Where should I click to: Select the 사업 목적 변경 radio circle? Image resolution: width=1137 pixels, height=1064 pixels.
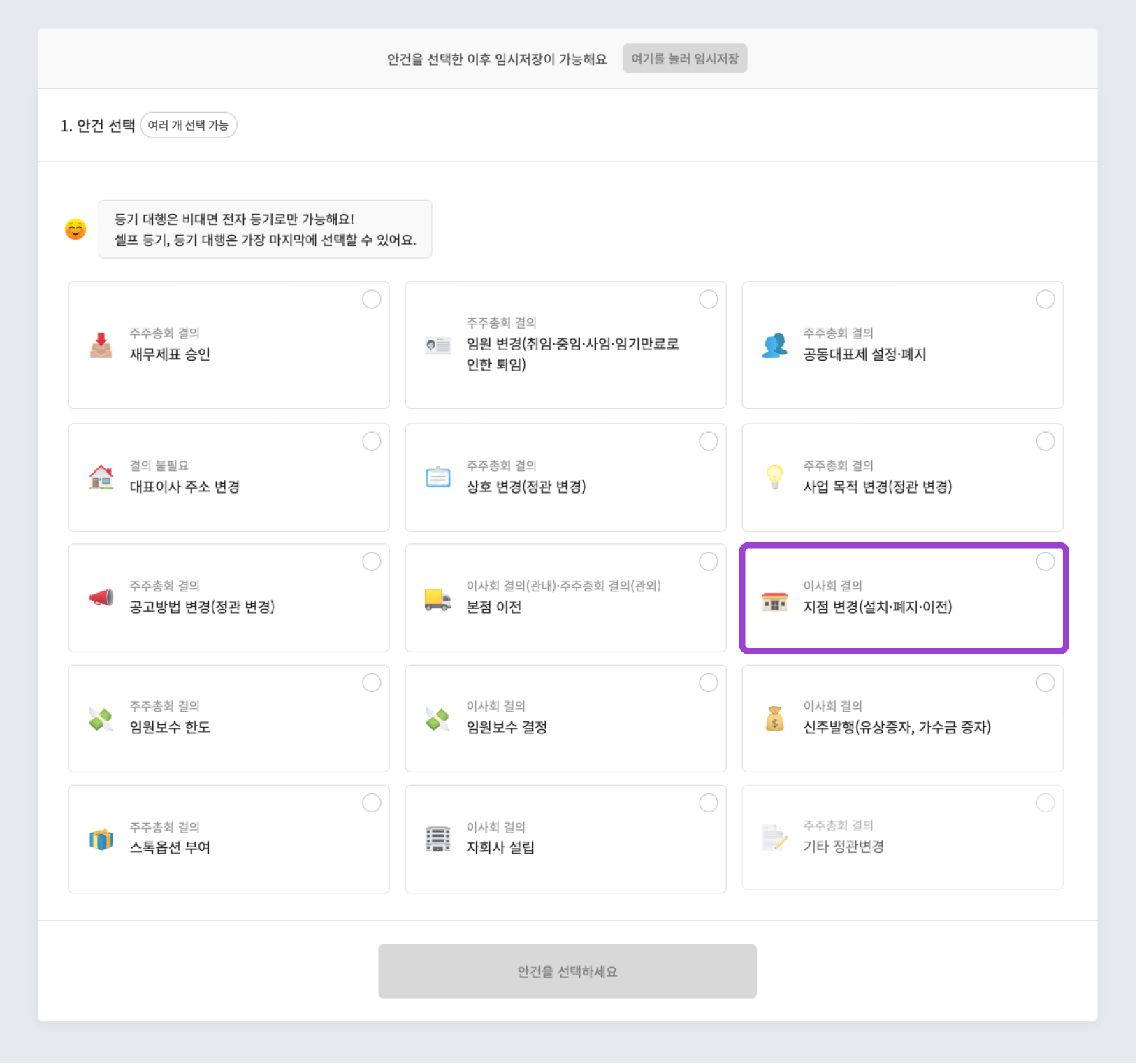[x=1045, y=441]
